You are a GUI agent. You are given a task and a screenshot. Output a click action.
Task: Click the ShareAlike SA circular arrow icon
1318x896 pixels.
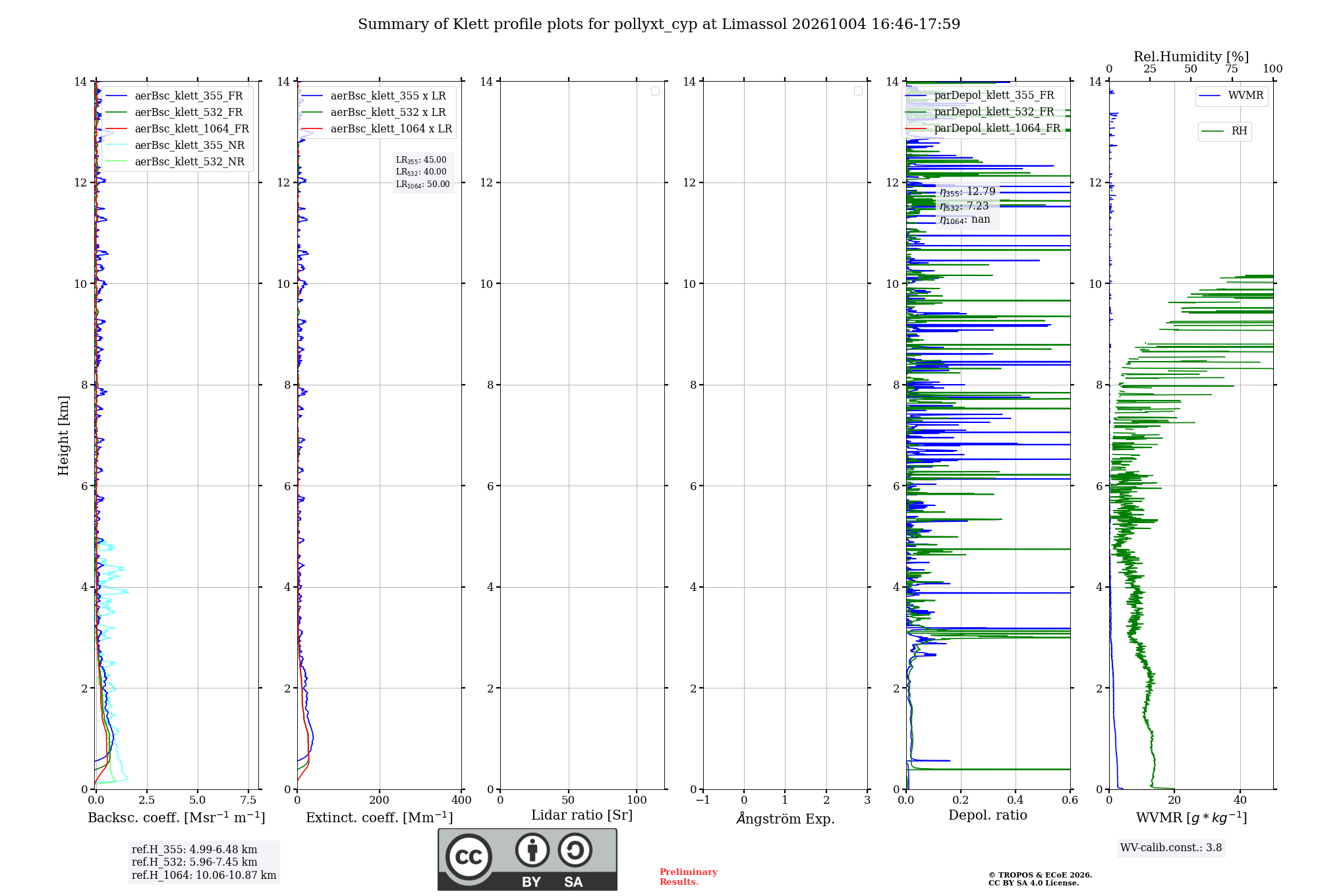click(x=575, y=850)
